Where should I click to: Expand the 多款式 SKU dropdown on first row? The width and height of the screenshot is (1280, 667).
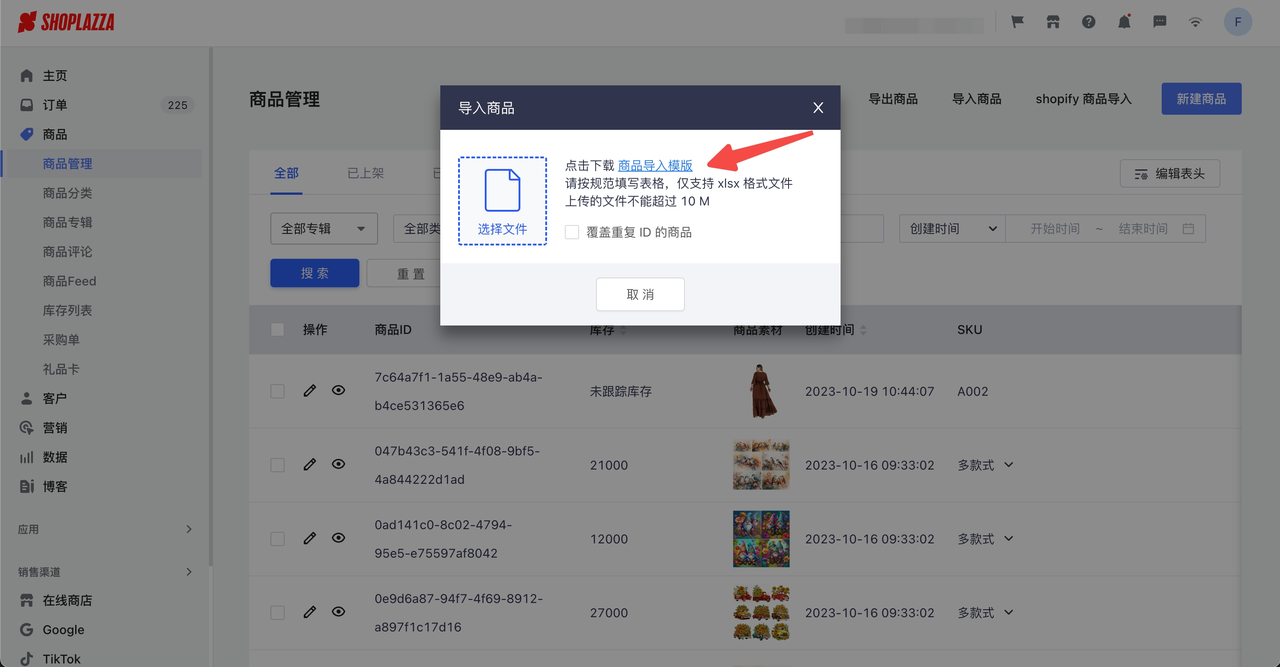[x=985, y=465]
